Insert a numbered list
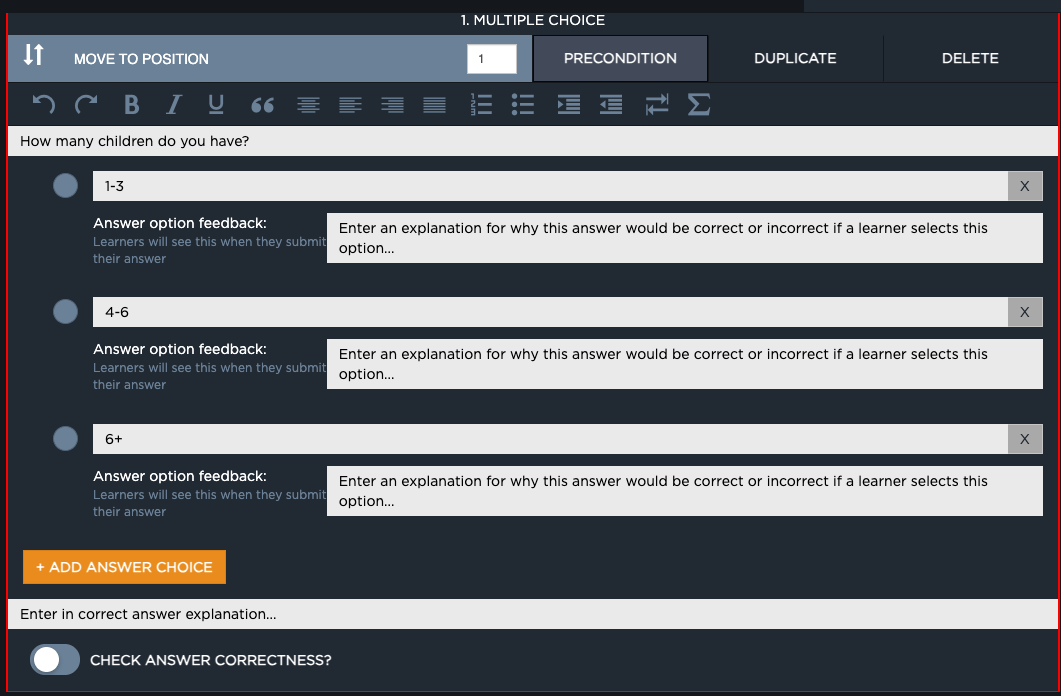Viewport: 1061px width, 696px height. point(481,105)
